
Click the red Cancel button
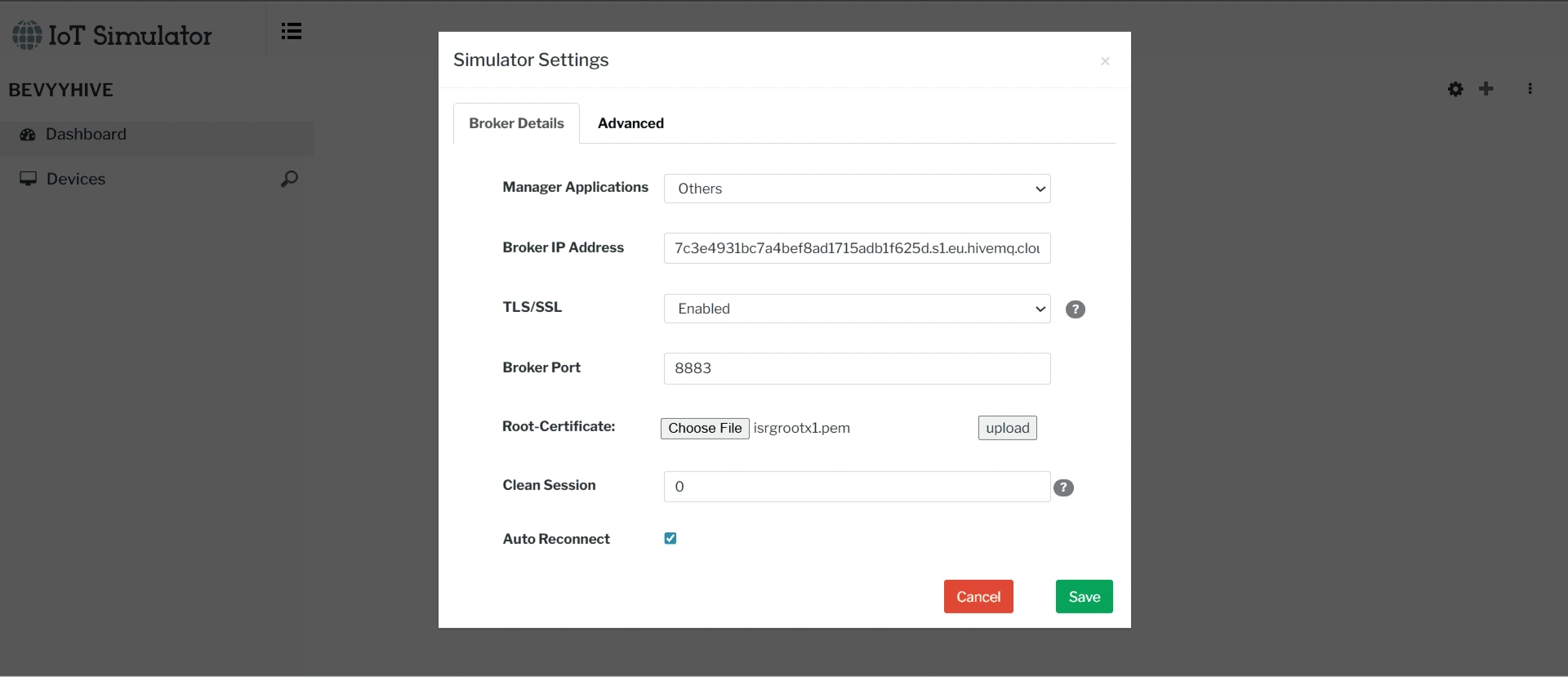coord(978,597)
